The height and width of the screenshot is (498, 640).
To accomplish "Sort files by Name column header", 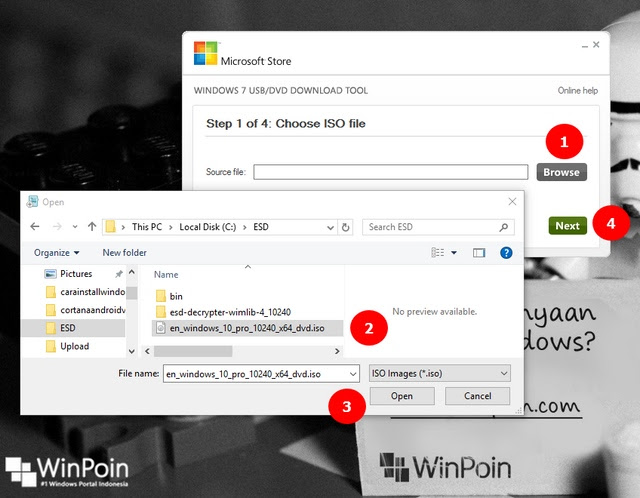I will [166, 274].
